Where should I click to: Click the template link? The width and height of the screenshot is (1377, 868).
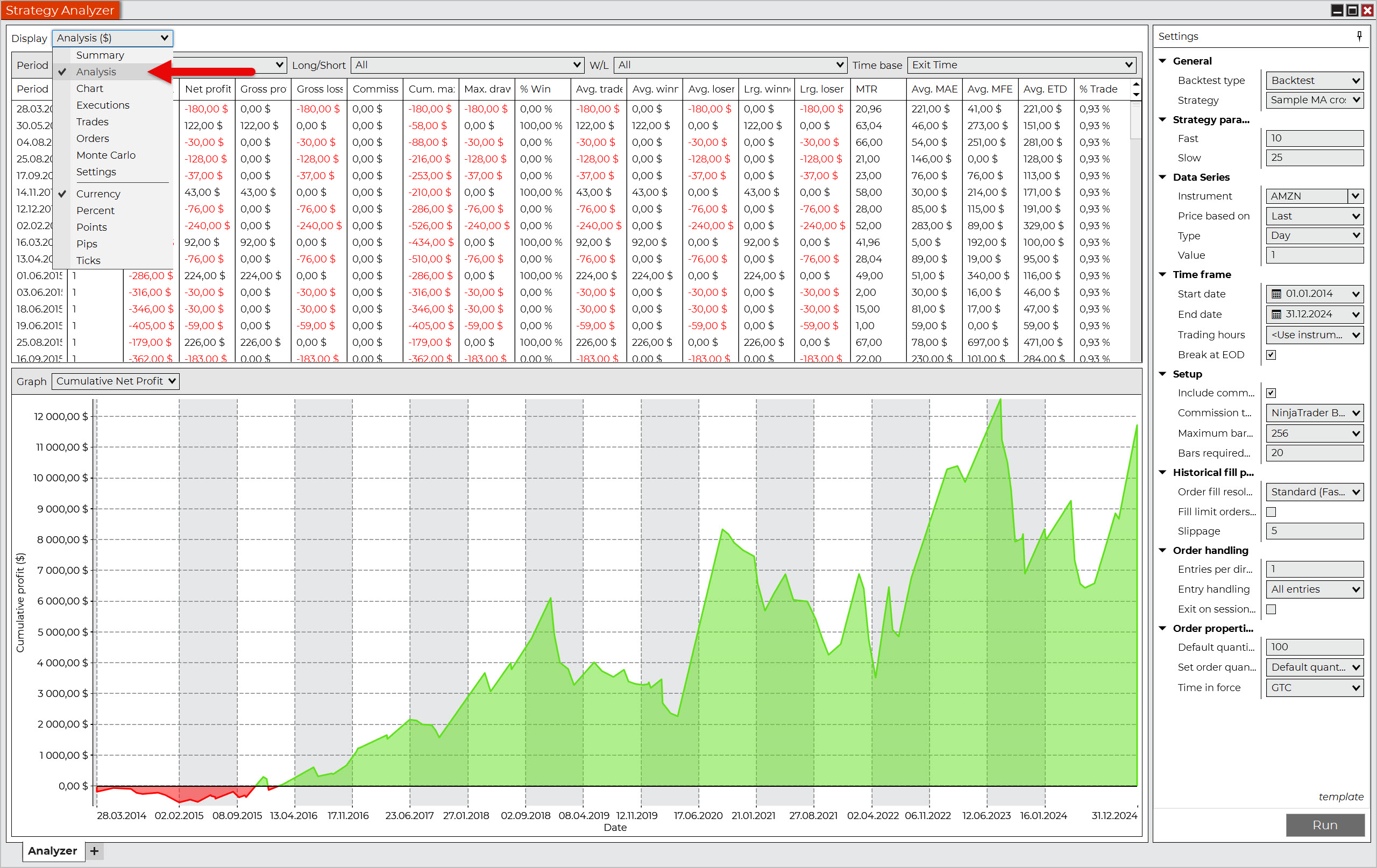[x=1340, y=796]
